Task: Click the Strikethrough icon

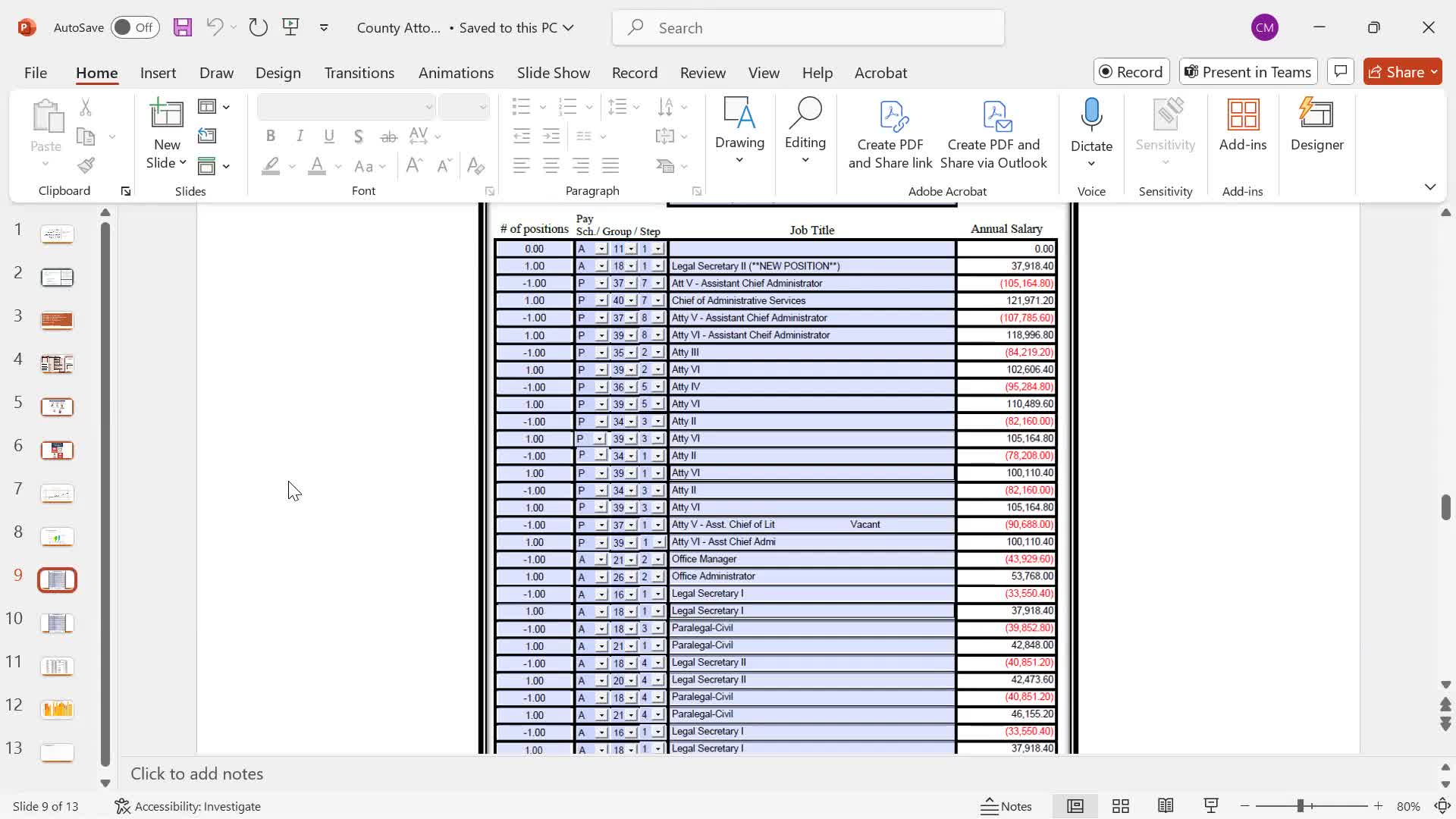Action: [x=388, y=136]
